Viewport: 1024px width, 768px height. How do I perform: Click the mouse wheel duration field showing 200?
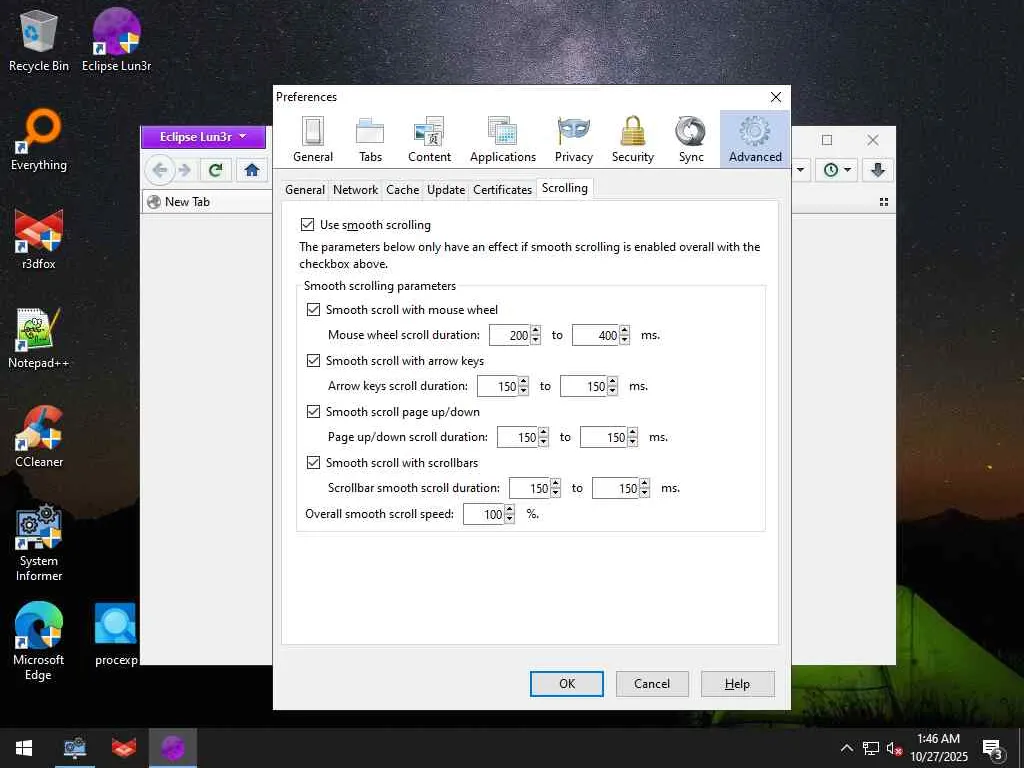[x=509, y=335]
